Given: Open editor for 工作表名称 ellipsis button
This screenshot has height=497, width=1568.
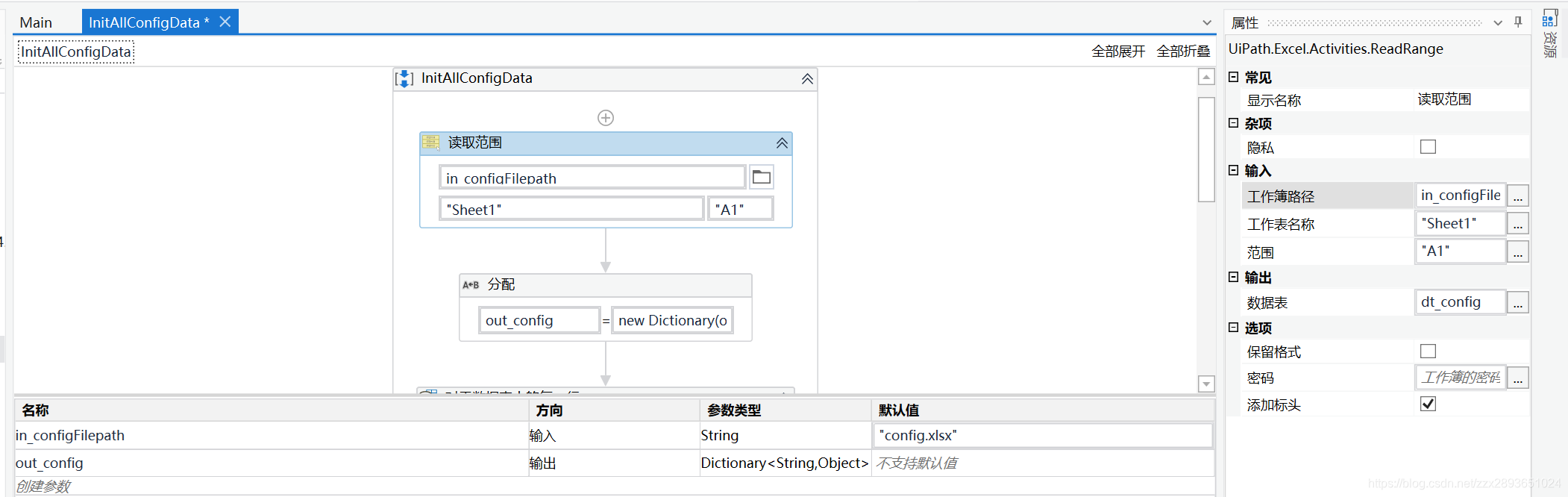Looking at the screenshot, I should click(x=1518, y=224).
